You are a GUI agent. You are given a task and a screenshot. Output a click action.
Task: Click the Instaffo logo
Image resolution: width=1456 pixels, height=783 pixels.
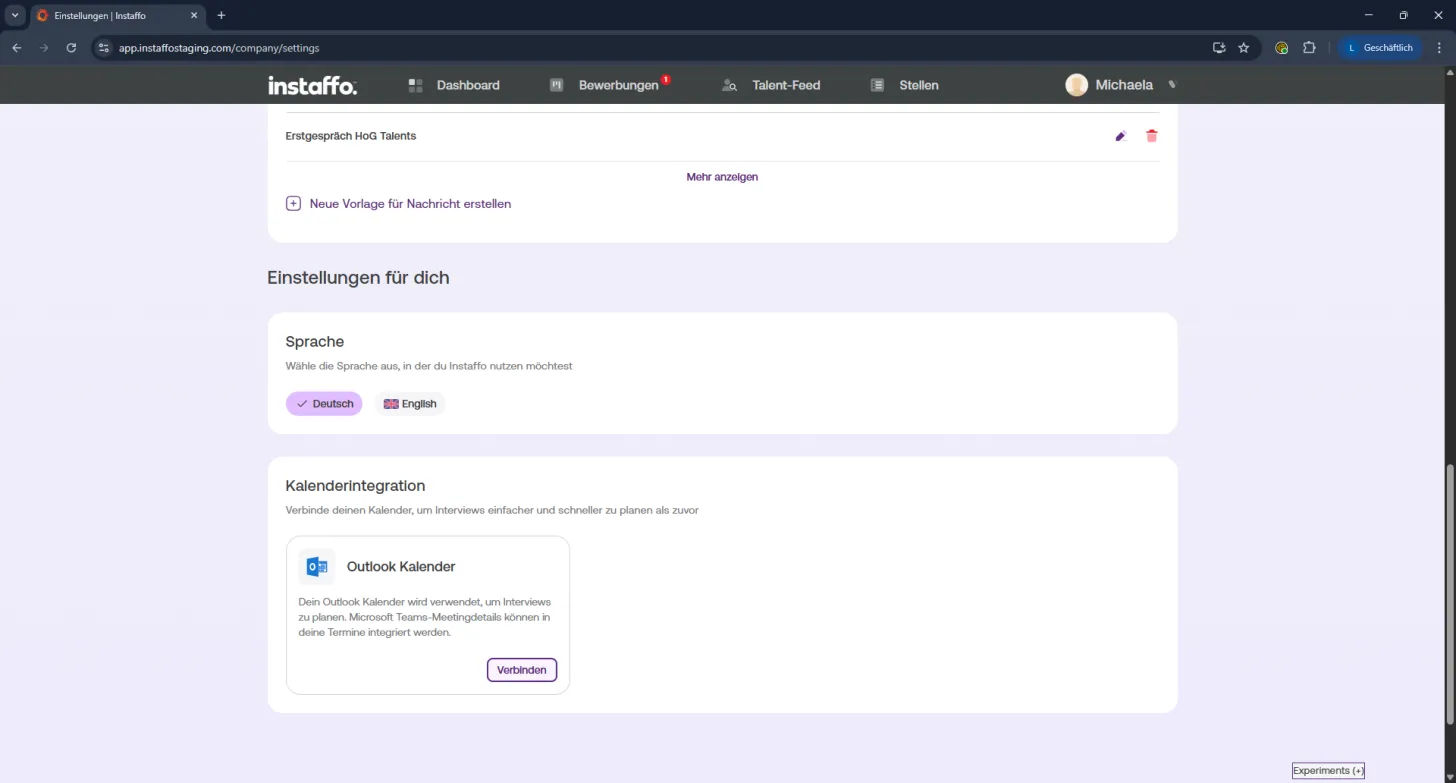(x=312, y=86)
